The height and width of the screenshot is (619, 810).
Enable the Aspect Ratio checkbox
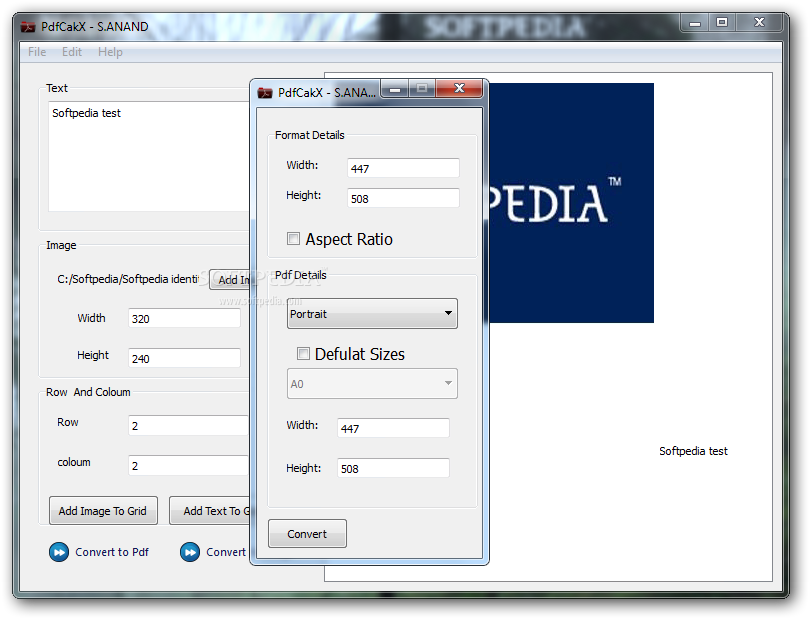[293, 238]
